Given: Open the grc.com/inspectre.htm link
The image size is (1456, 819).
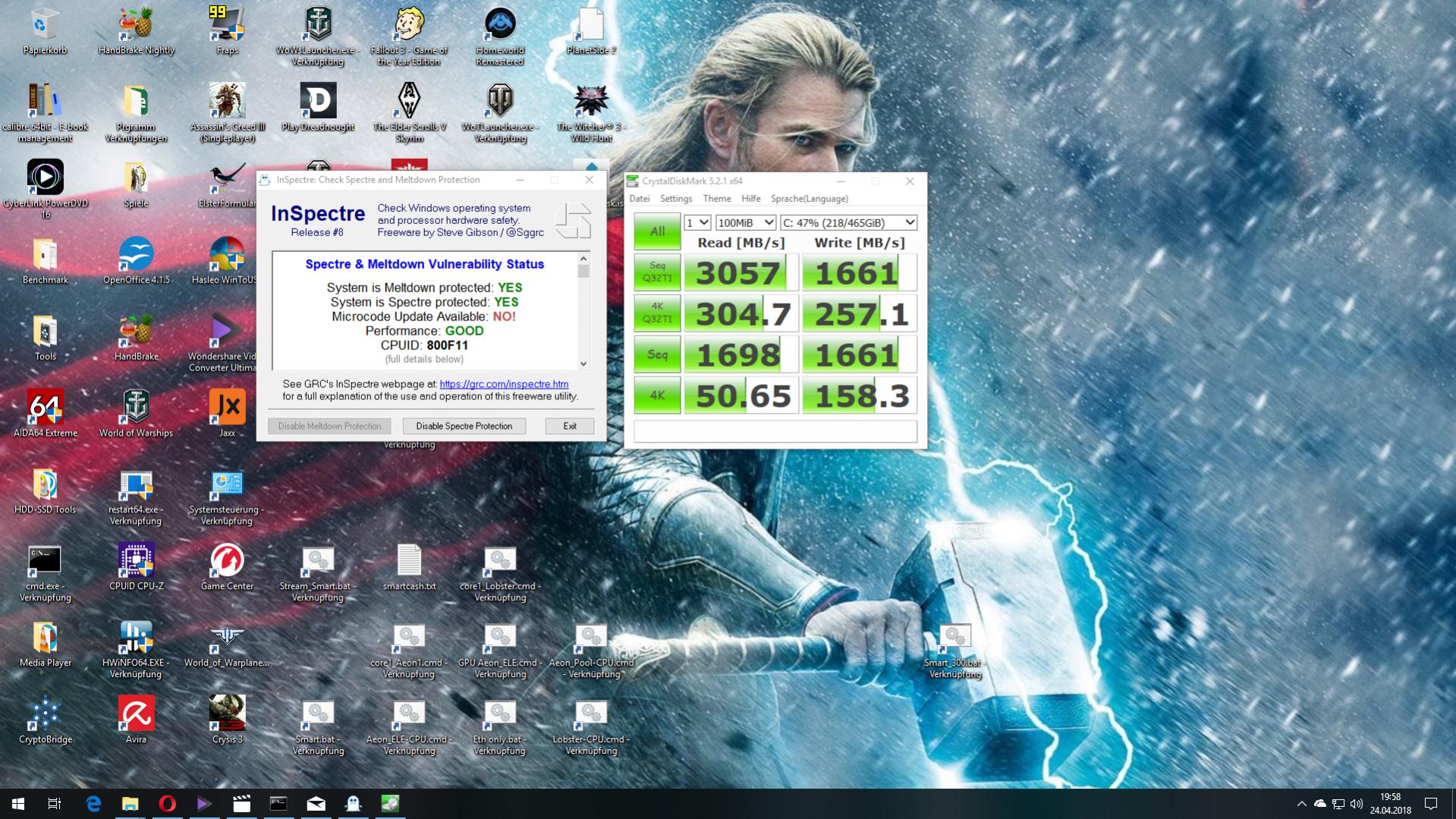Looking at the screenshot, I should (504, 384).
